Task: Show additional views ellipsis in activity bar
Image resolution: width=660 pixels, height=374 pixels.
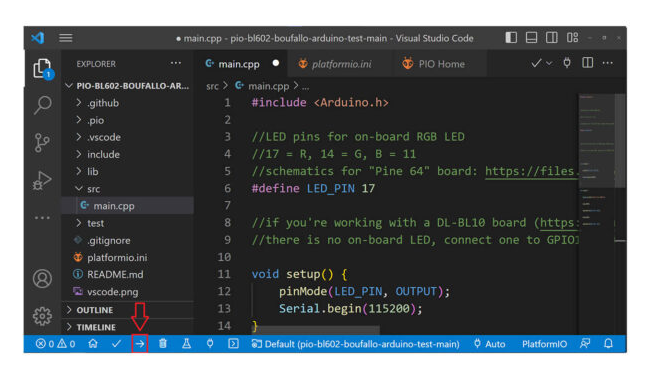Action: [42, 218]
